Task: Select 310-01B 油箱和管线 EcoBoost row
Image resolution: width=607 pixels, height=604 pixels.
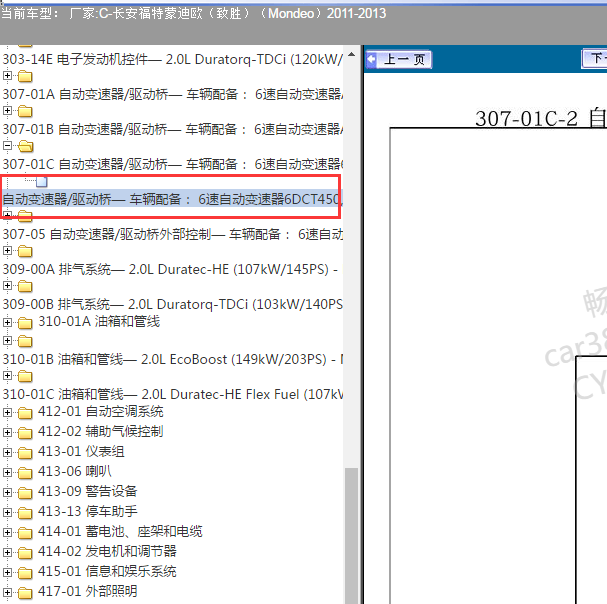Action: tap(172, 359)
